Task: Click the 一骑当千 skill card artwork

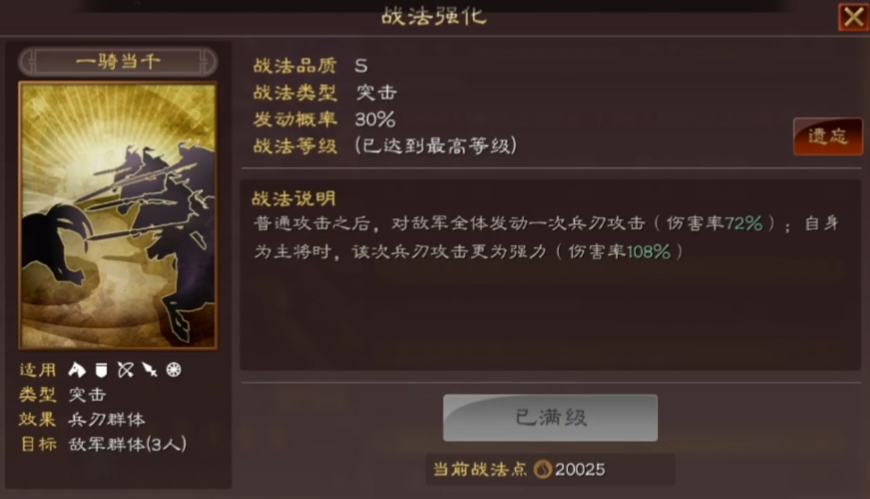Action: point(118,215)
